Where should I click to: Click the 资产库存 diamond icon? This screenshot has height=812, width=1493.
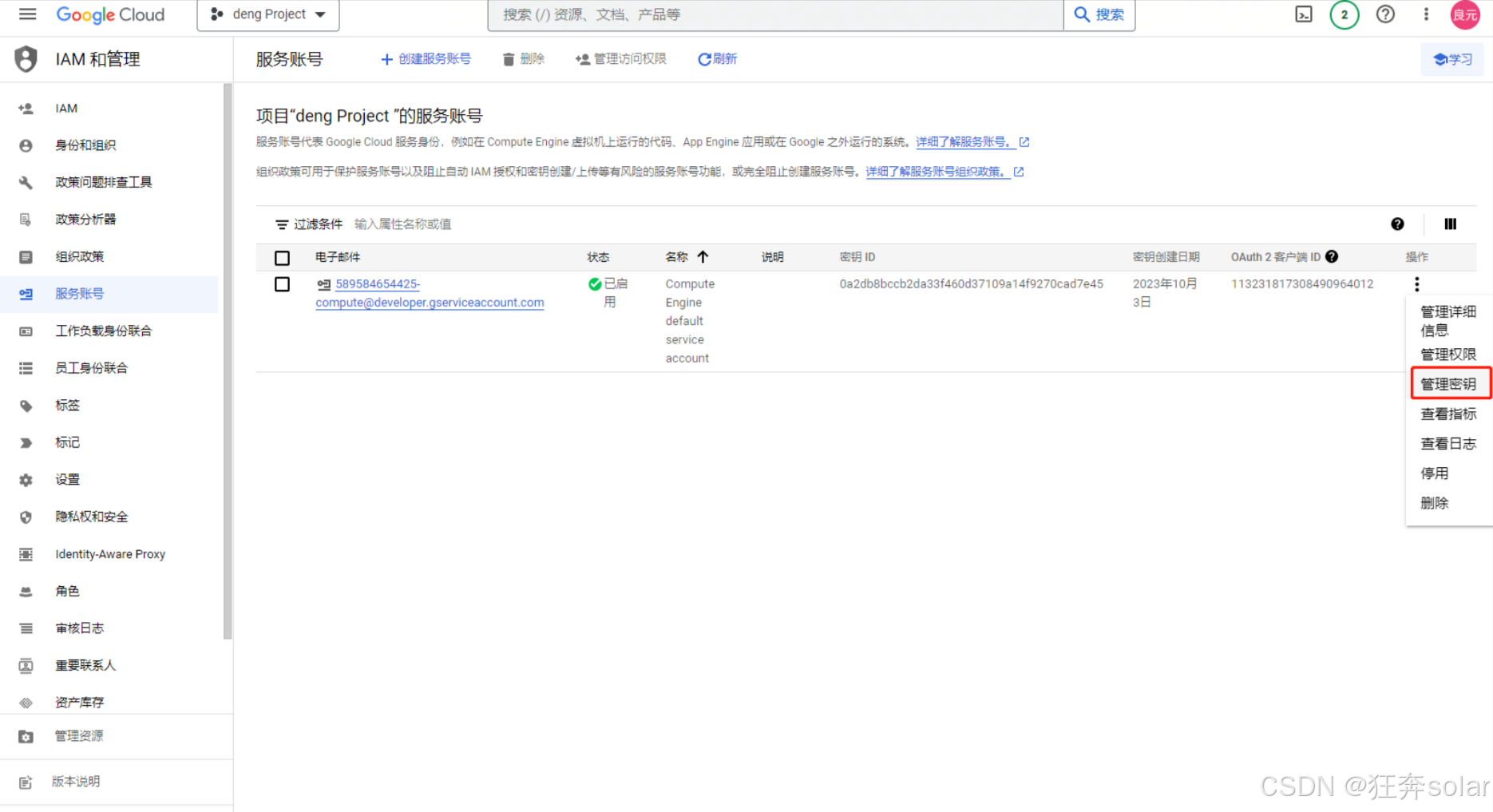coord(26,703)
